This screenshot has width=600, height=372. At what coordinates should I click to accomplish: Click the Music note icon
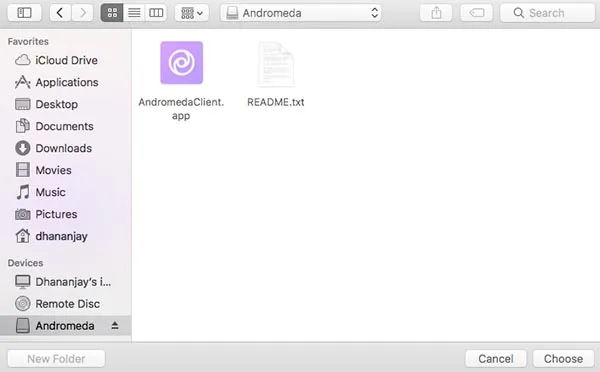pyautogui.click(x=23, y=192)
